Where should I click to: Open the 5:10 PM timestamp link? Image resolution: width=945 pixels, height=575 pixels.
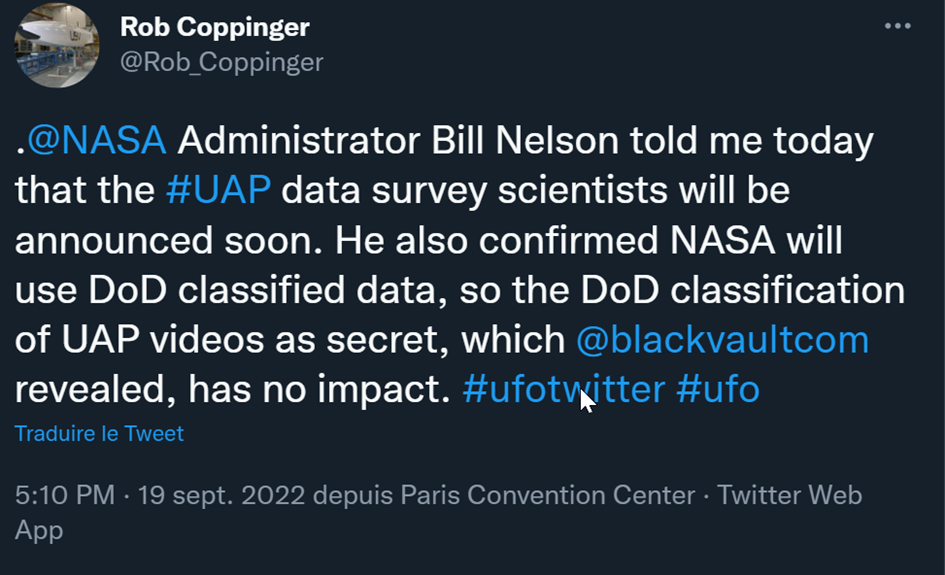click(64, 495)
